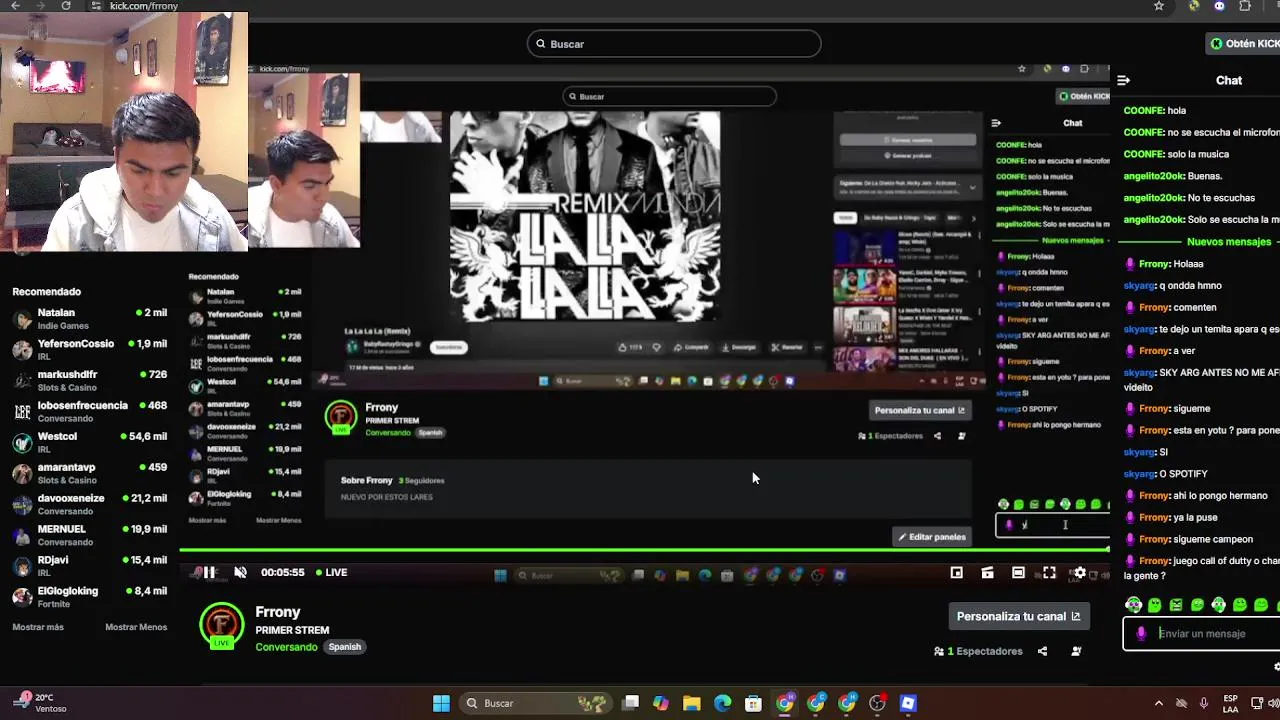Click browser back arrow
Image resolution: width=1280 pixels, height=720 pixels.
[x=15, y=6]
